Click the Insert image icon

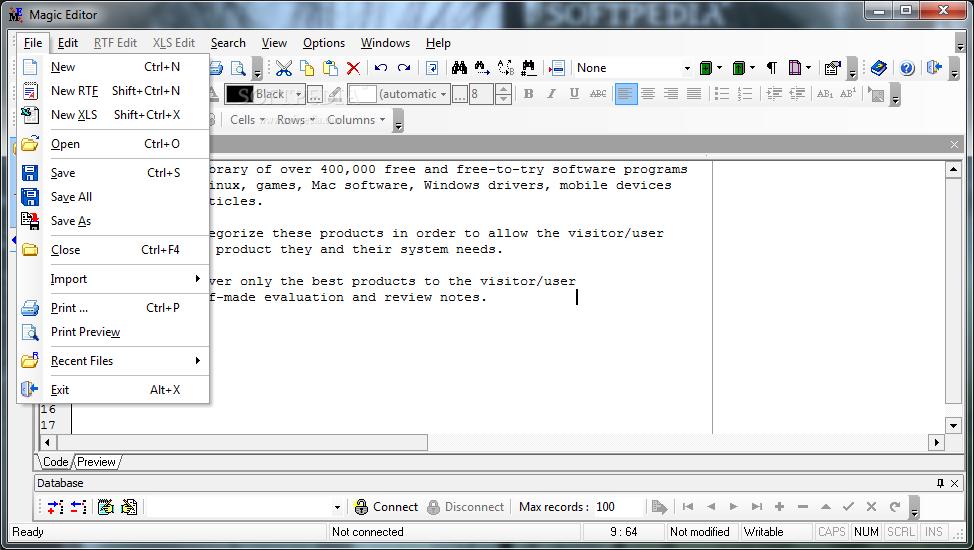tap(877, 94)
